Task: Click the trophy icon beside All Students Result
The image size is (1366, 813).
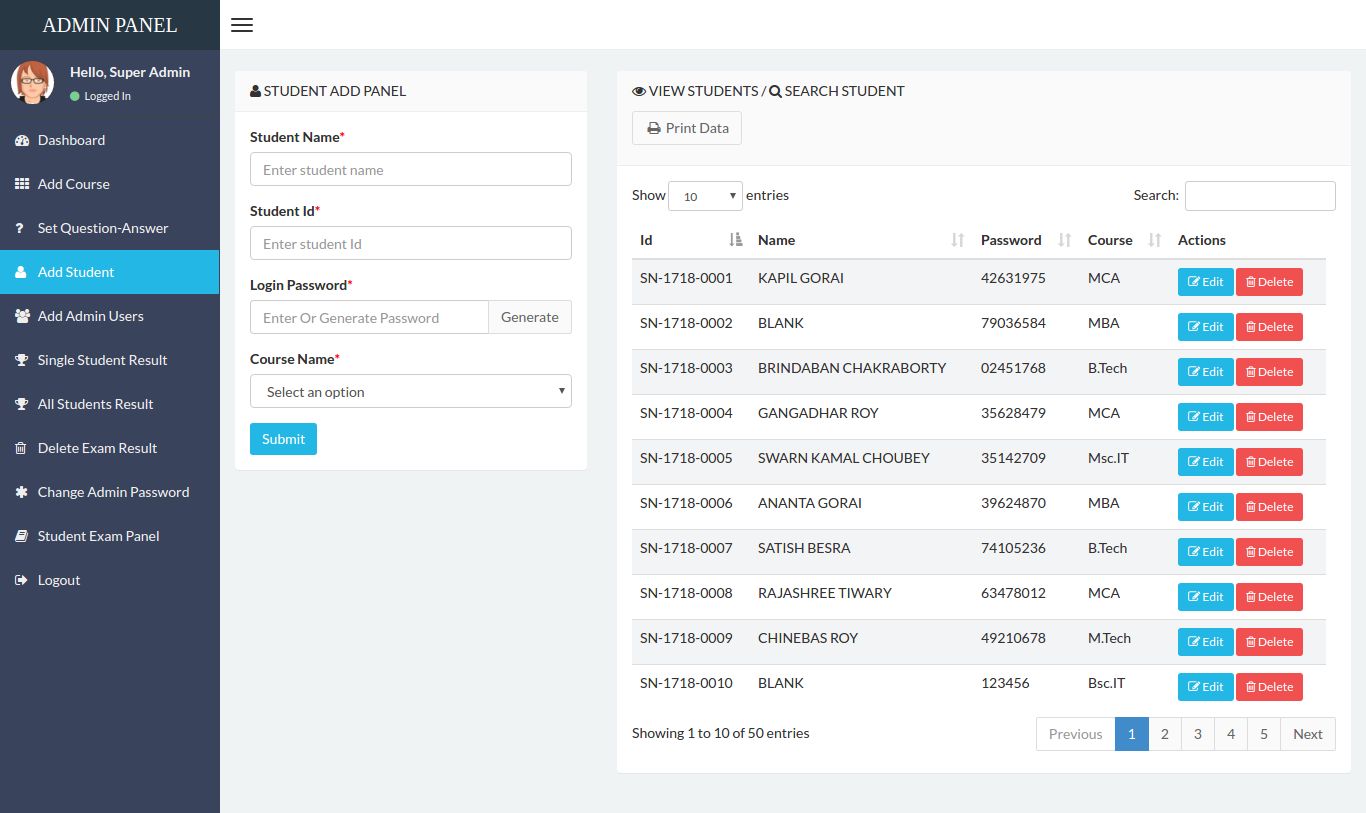Action: (21, 405)
